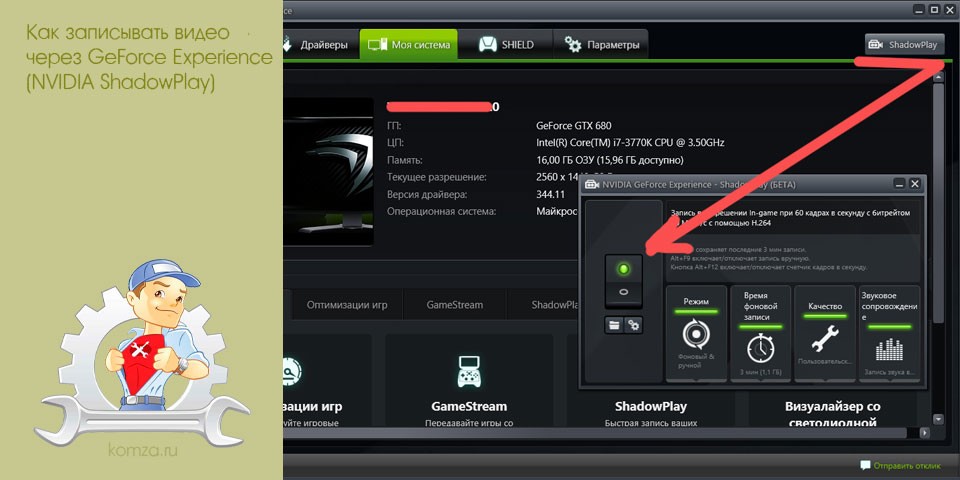Click the Intel(R) Core(TM) i7-3770K CPU value
Viewport: 960px width, 480px height.
(x=630, y=143)
